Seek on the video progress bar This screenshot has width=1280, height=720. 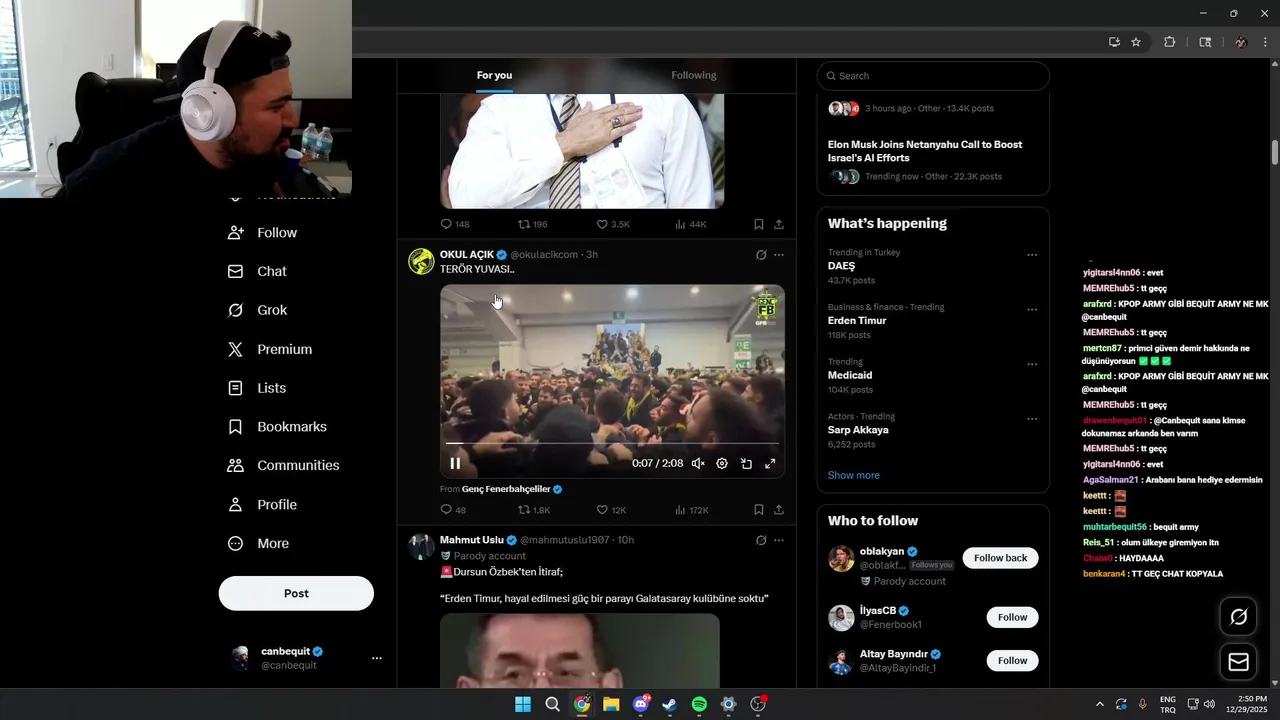[x=612, y=443]
